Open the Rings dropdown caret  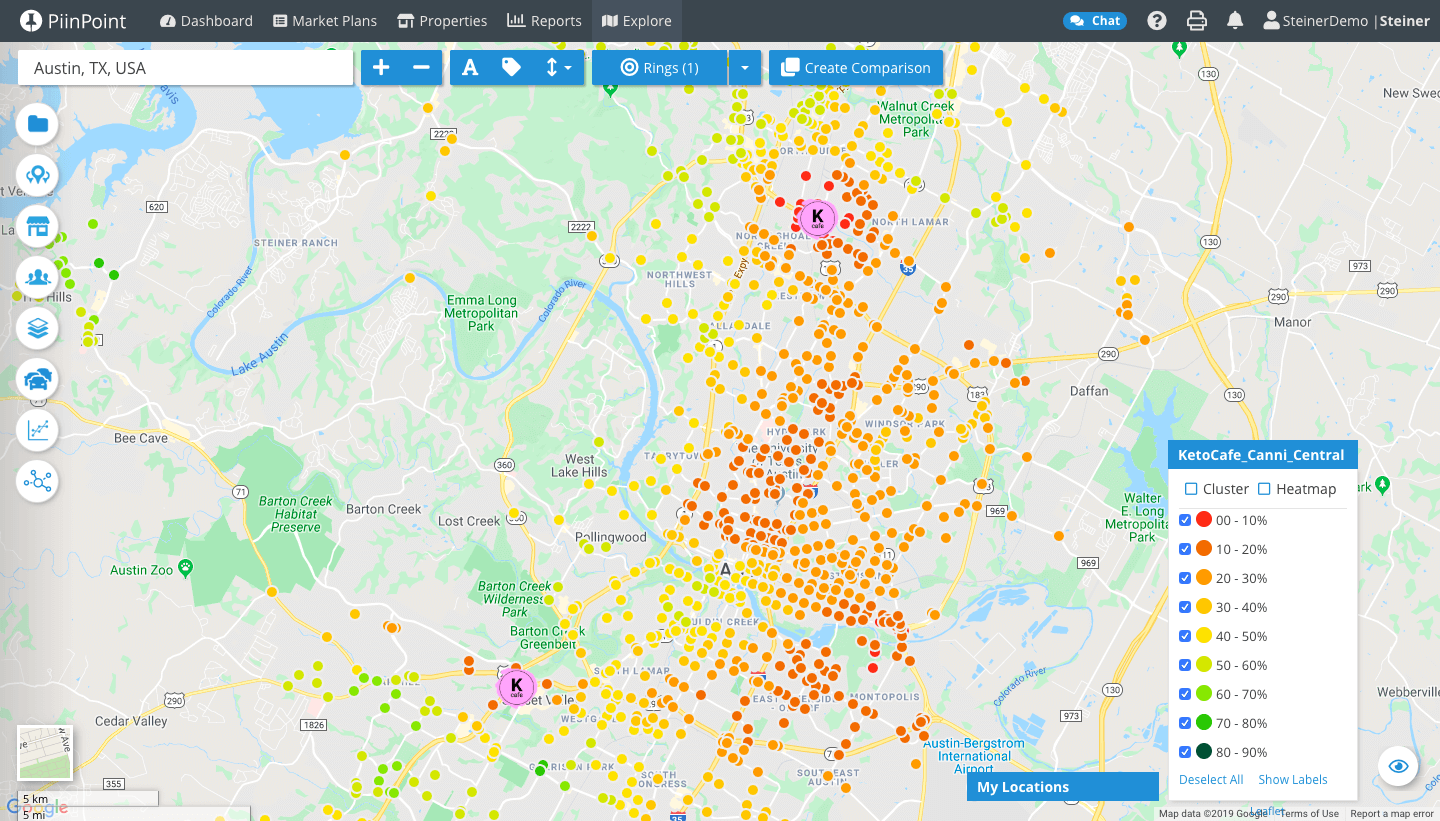(x=745, y=68)
